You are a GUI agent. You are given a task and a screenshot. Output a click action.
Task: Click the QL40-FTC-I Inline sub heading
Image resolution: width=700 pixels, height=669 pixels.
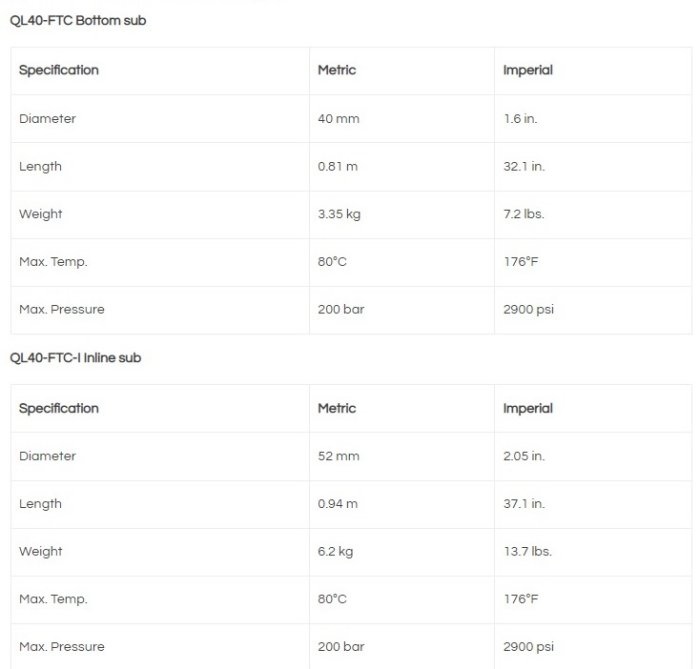pos(75,358)
